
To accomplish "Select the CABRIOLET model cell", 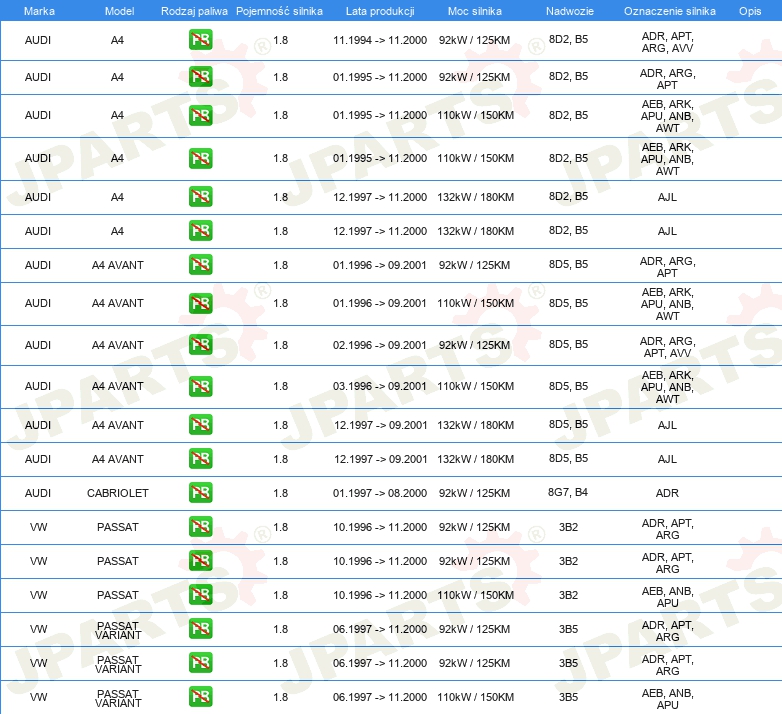I will [118, 493].
